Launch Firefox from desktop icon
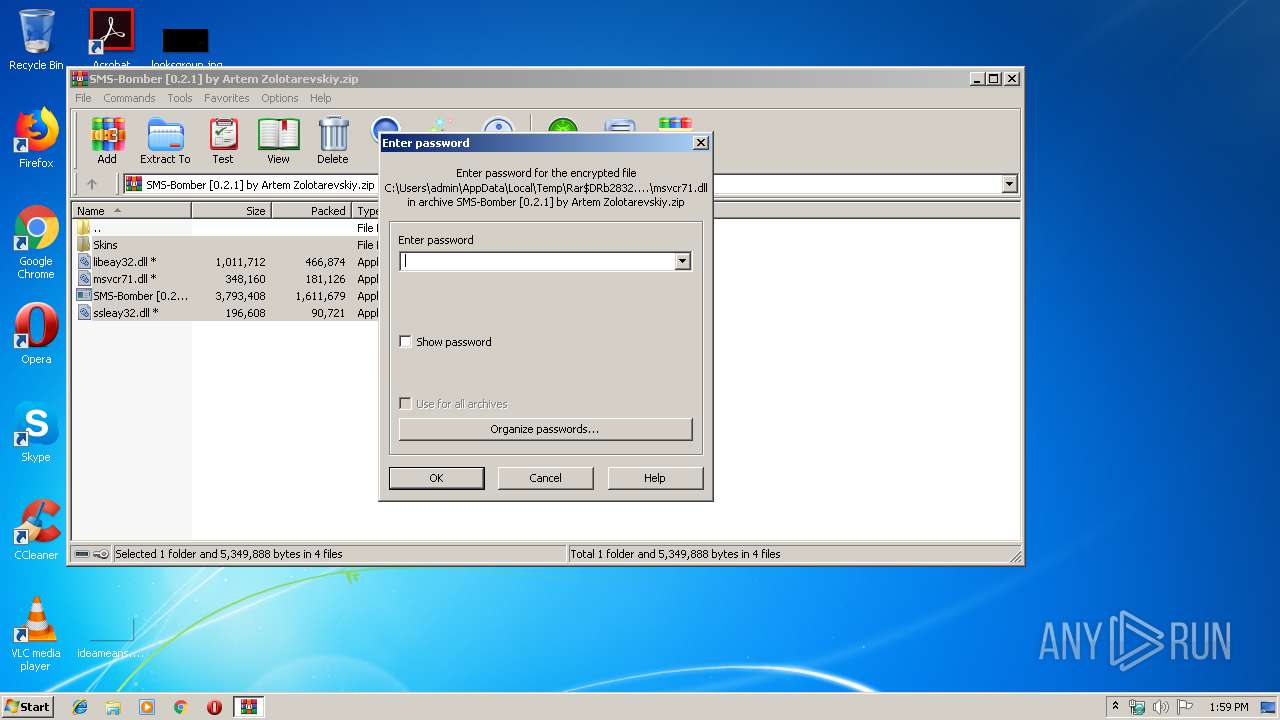 (36, 138)
